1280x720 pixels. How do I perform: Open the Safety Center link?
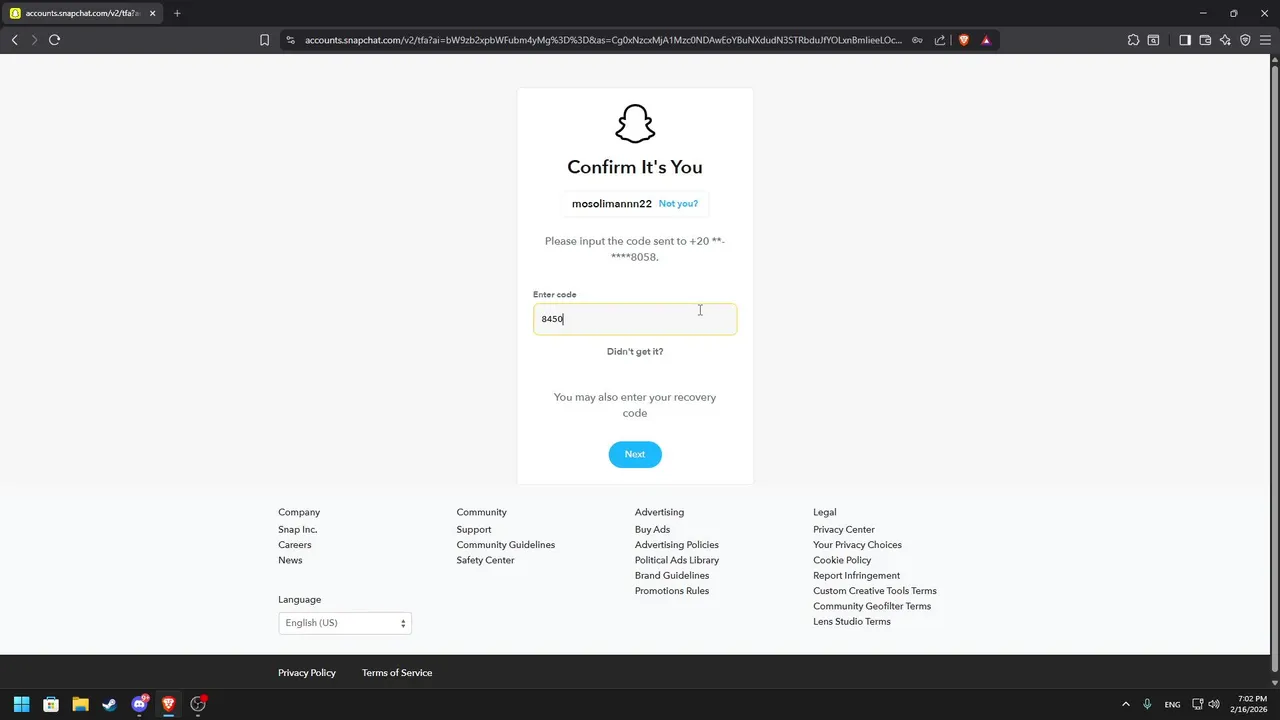485,560
